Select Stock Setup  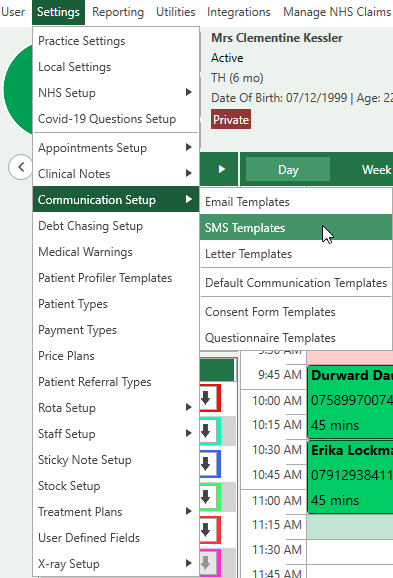click(116, 485)
